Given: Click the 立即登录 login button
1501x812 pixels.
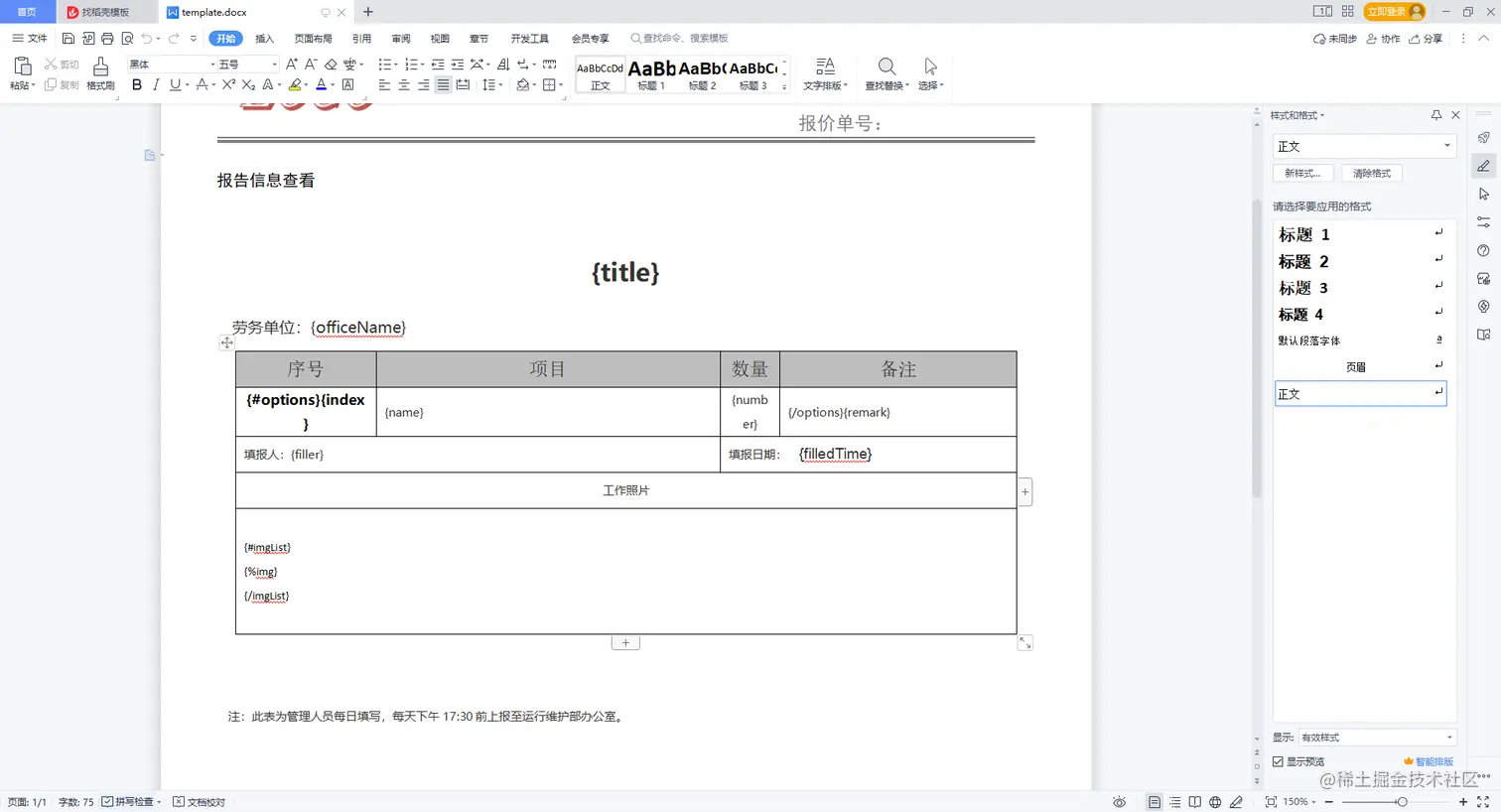Looking at the screenshot, I should 1395,12.
